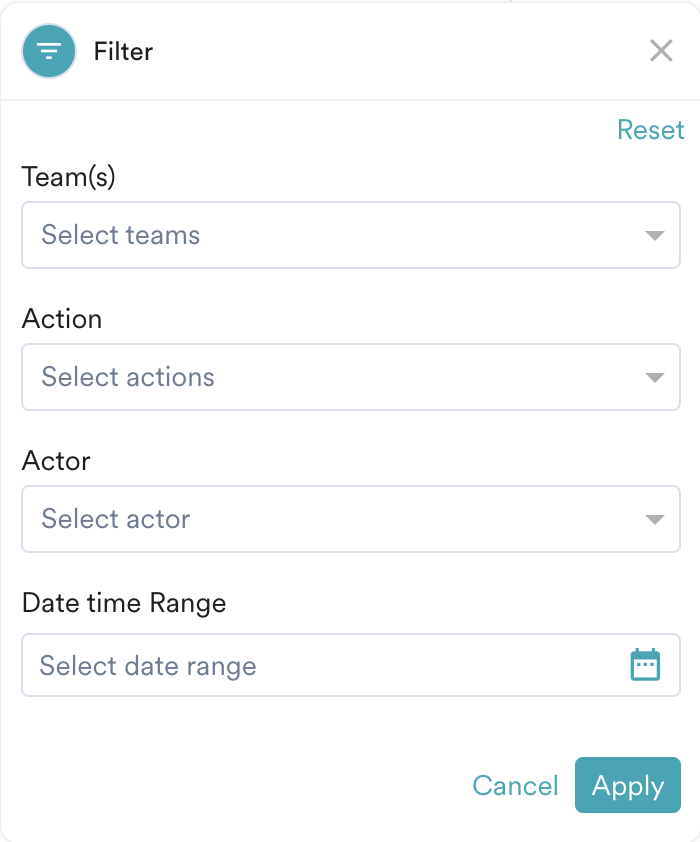This screenshot has width=700, height=842.
Task: Click the Reset link
Action: click(x=651, y=130)
